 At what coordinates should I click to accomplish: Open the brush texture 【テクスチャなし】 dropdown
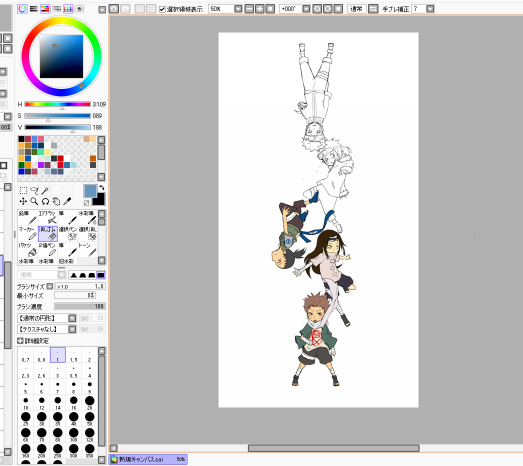[x=72, y=329]
